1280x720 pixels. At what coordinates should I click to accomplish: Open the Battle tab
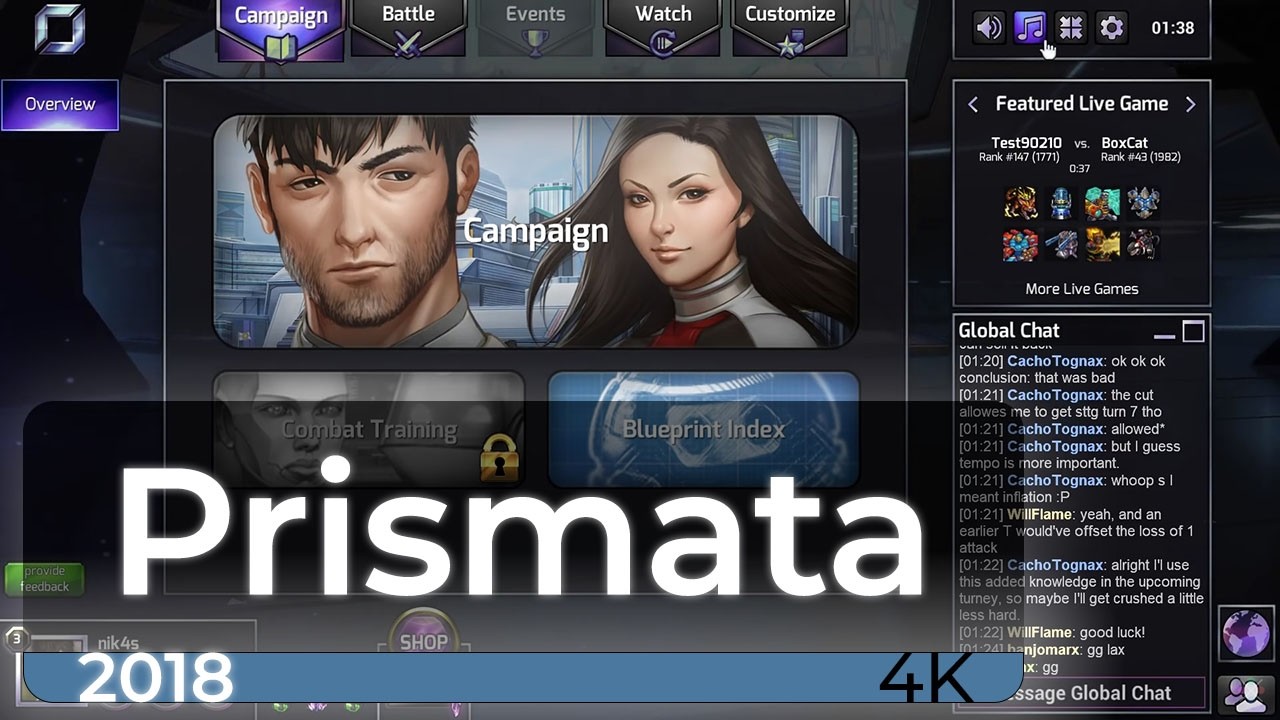(408, 29)
